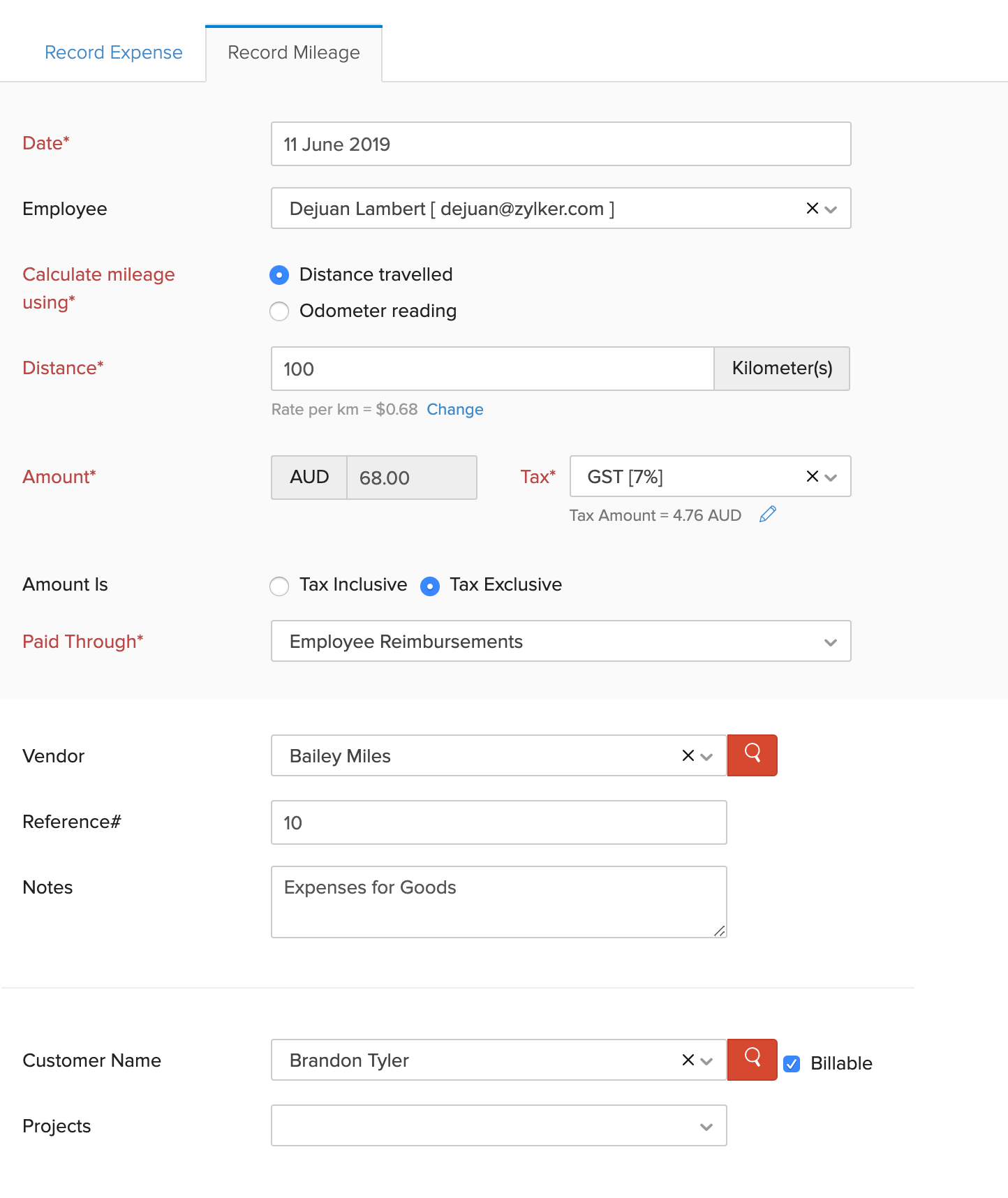This screenshot has height=1198, width=1008.
Task: Select the Odometer reading radio option
Action: click(279, 311)
